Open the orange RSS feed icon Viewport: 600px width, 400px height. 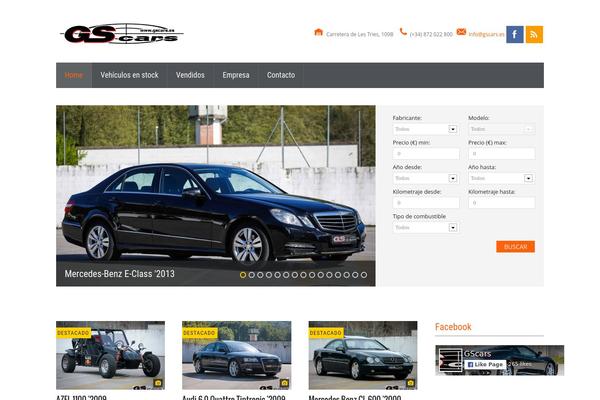[534, 34]
